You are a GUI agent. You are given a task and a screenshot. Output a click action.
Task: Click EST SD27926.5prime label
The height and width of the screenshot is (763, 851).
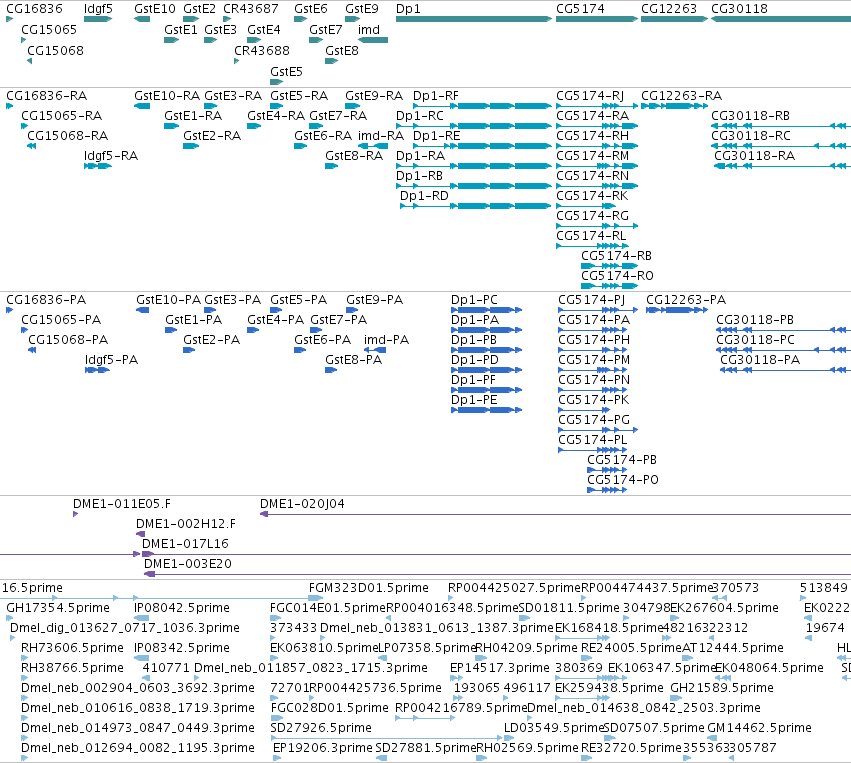(x=321, y=728)
